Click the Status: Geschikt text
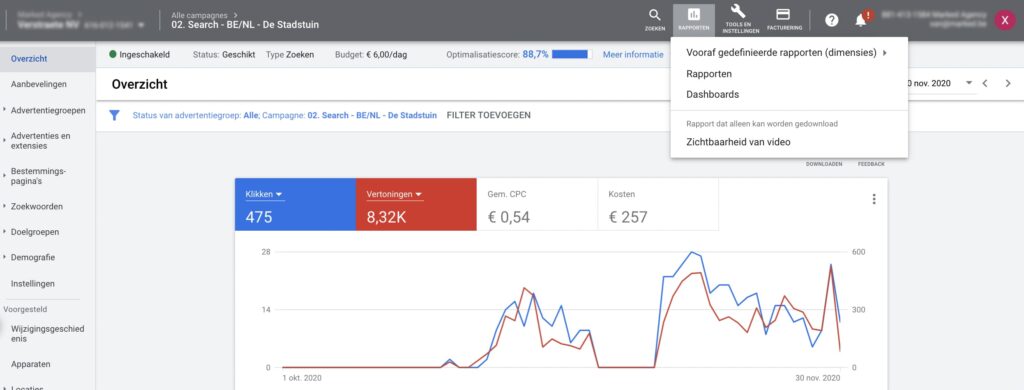Image resolution: width=1024 pixels, height=390 pixels. (x=224, y=55)
